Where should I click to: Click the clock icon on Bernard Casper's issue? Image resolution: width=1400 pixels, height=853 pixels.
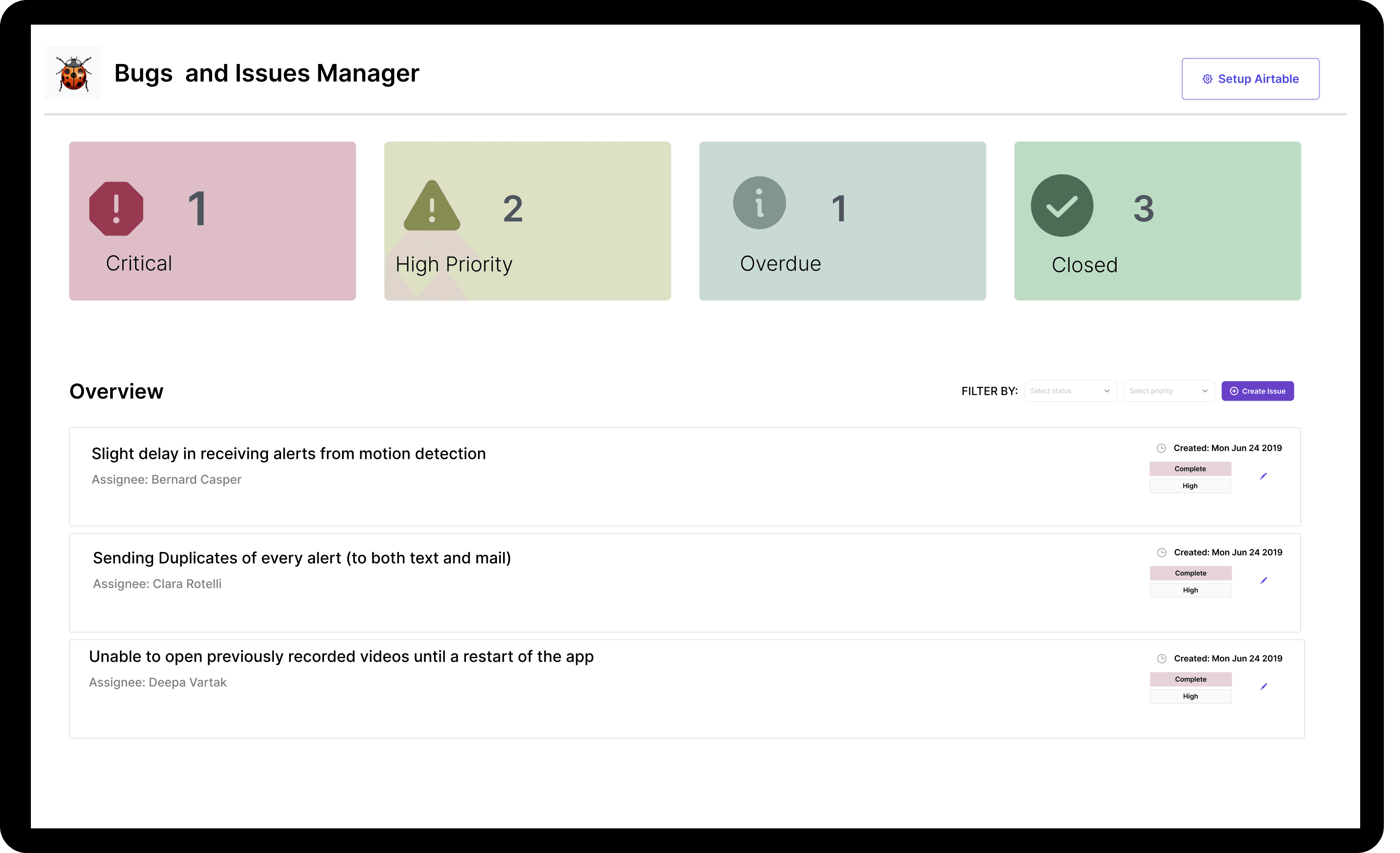(x=1161, y=448)
